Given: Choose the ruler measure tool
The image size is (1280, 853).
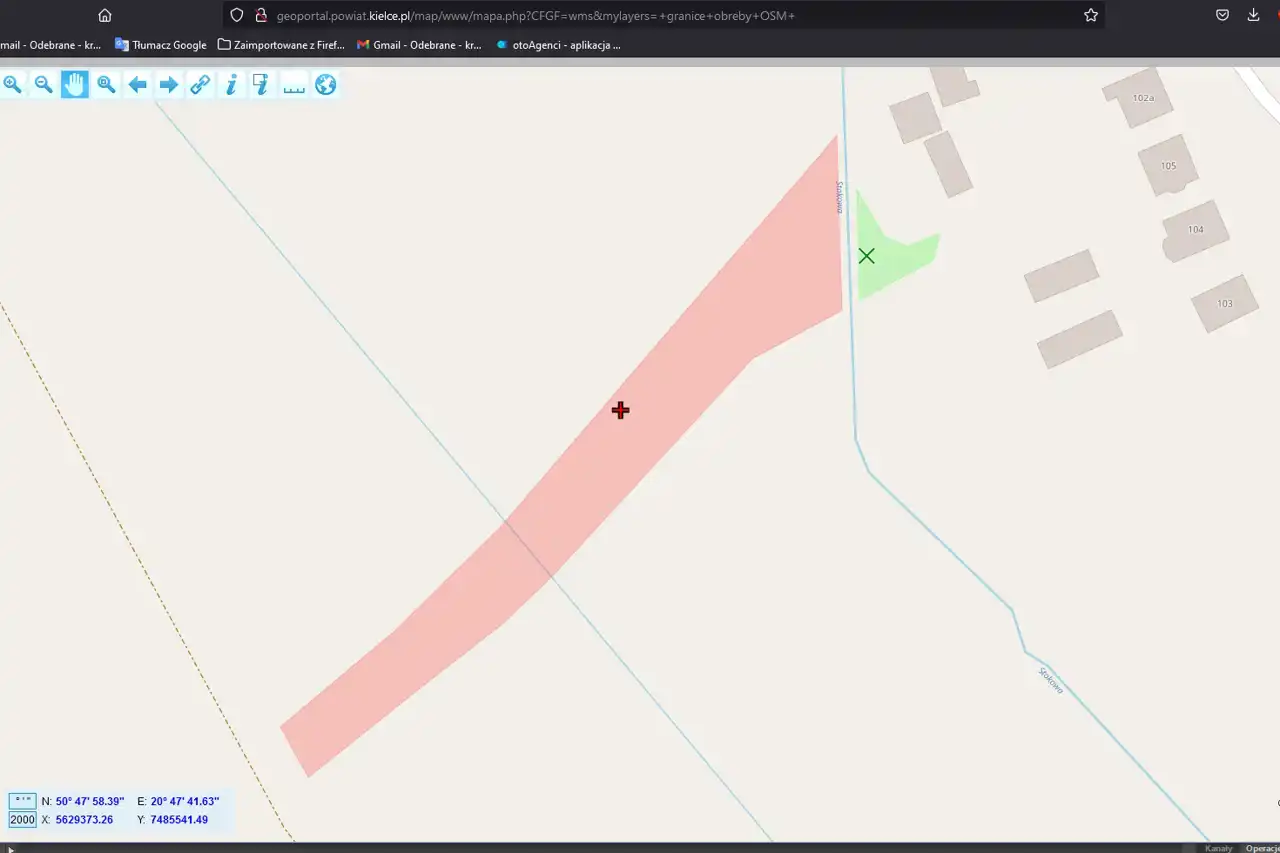Looking at the screenshot, I should 294,85.
